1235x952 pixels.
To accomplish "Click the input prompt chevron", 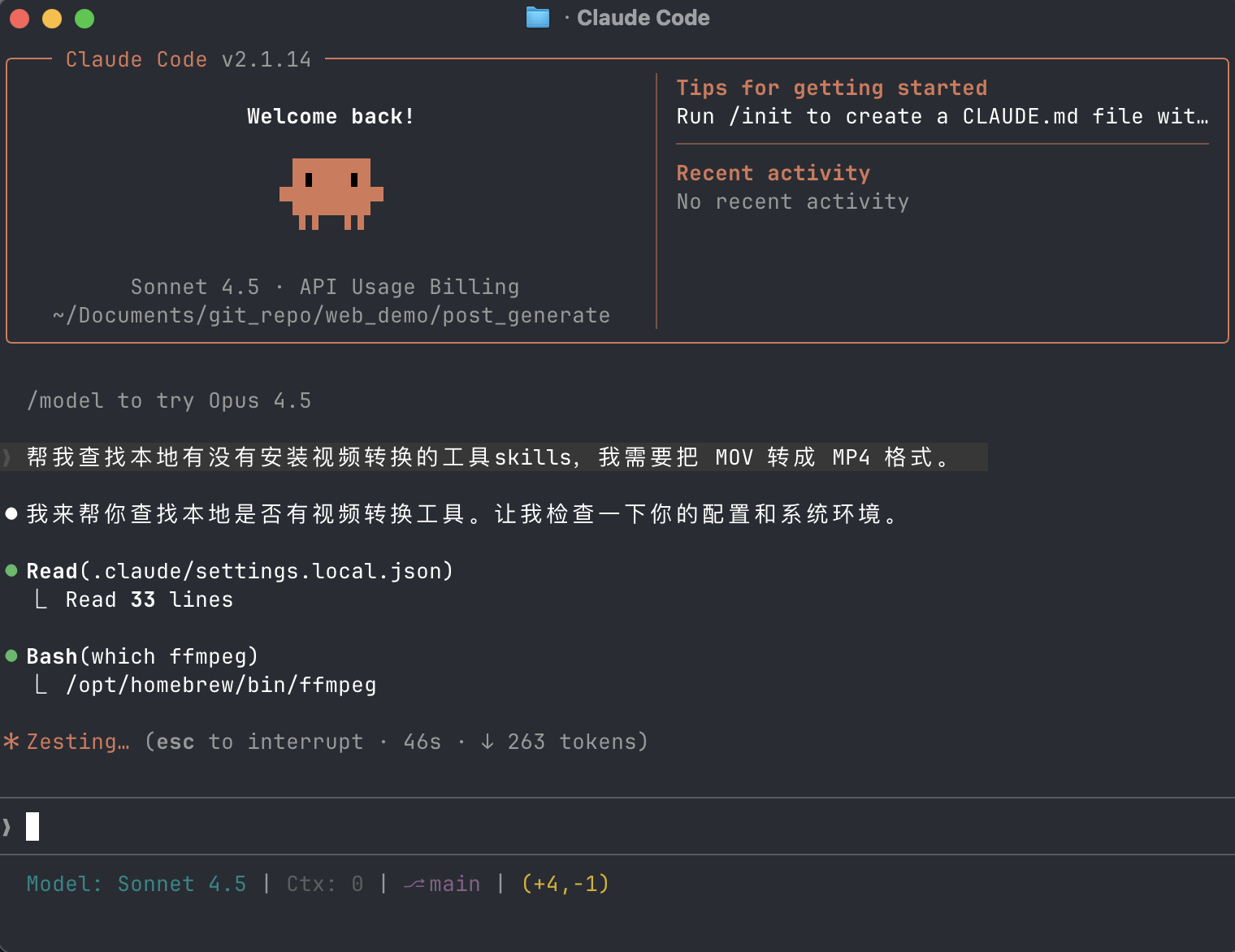I will tap(6, 827).
